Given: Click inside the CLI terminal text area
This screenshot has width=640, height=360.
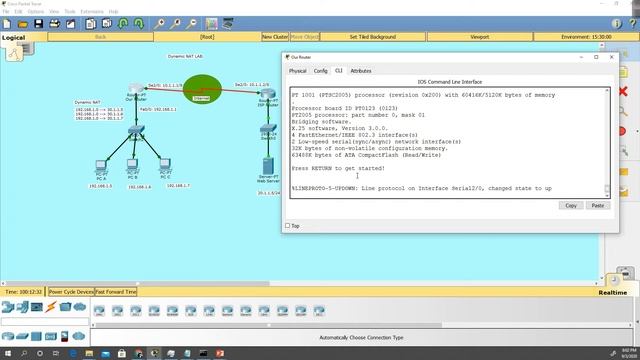Looking at the screenshot, I should pos(447,142).
